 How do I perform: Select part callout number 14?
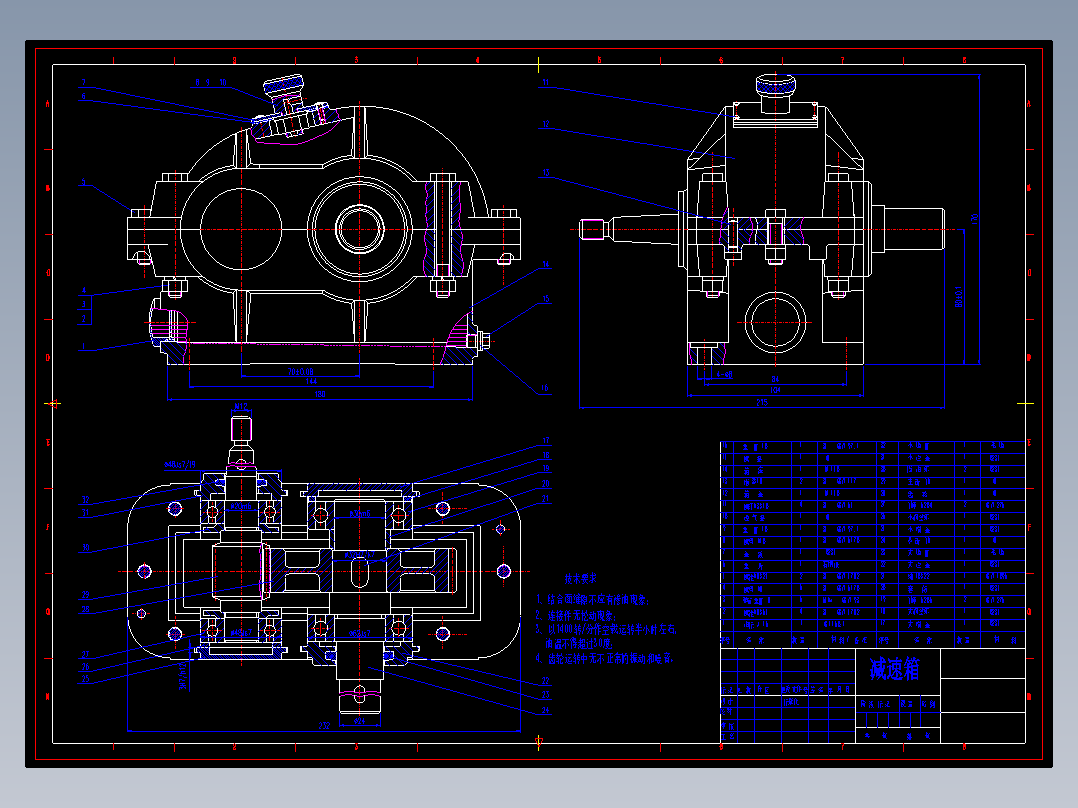pos(546,264)
